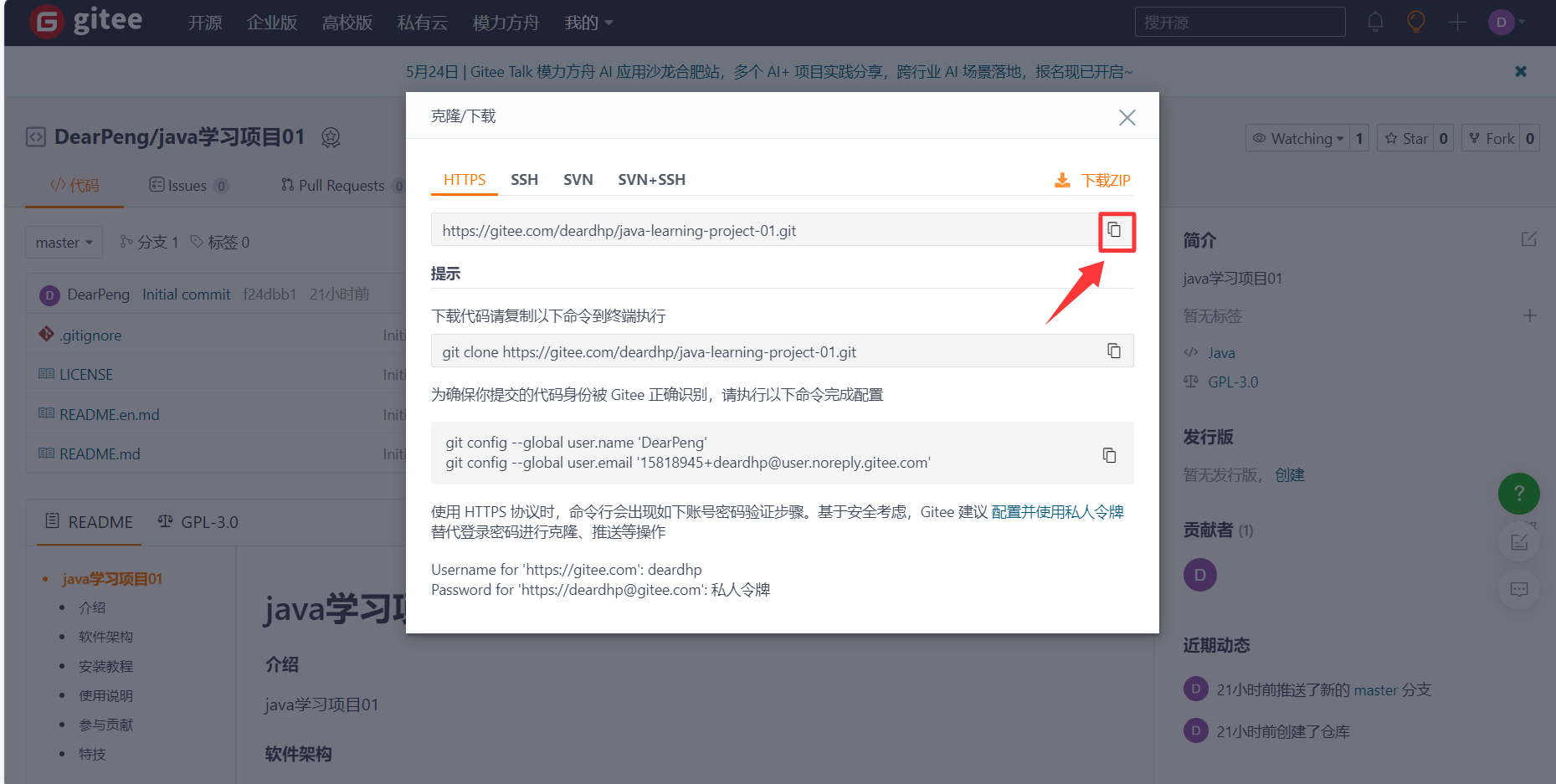Jump to 参与贡献 in README outline
The height and width of the screenshot is (784, 1556).
105,725
